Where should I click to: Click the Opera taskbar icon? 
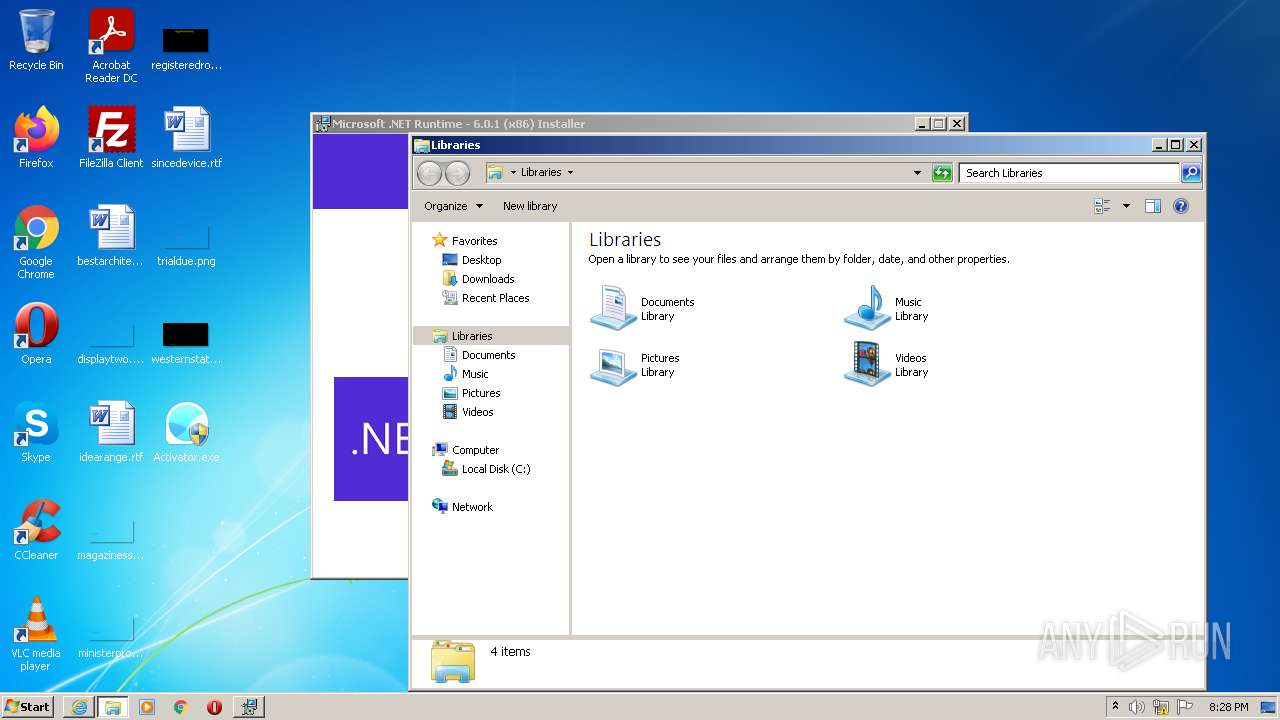click(x=214, y=707)
